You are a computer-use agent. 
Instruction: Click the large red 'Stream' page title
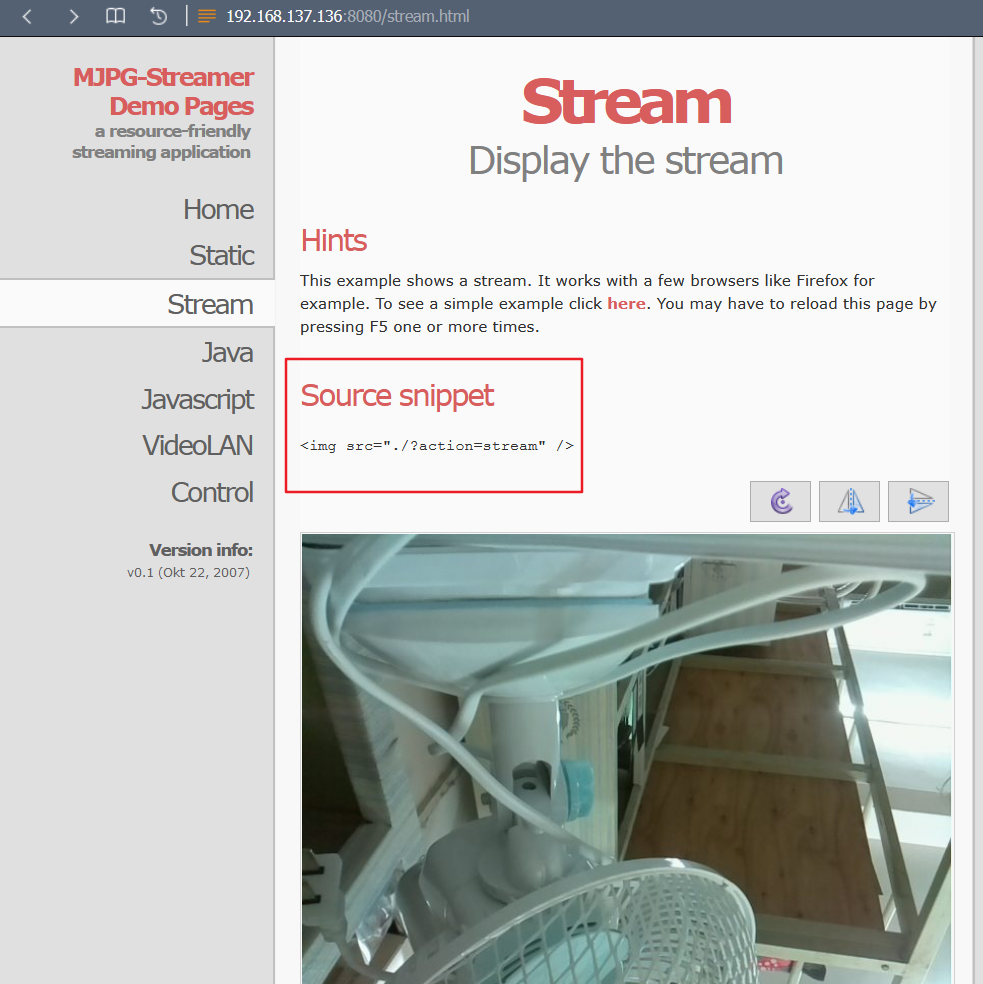[x=626, y=102]
